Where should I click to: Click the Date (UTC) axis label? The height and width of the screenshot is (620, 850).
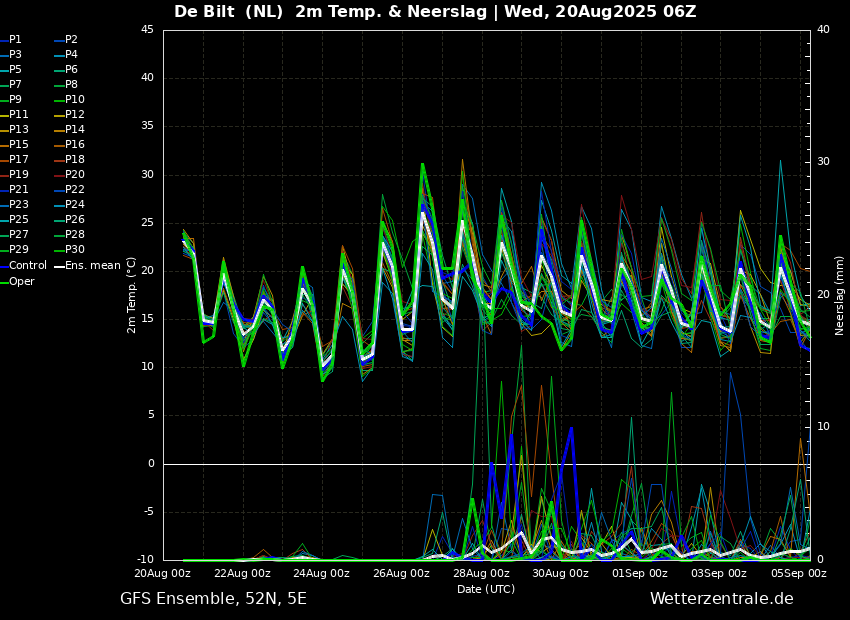coord(486,589)
